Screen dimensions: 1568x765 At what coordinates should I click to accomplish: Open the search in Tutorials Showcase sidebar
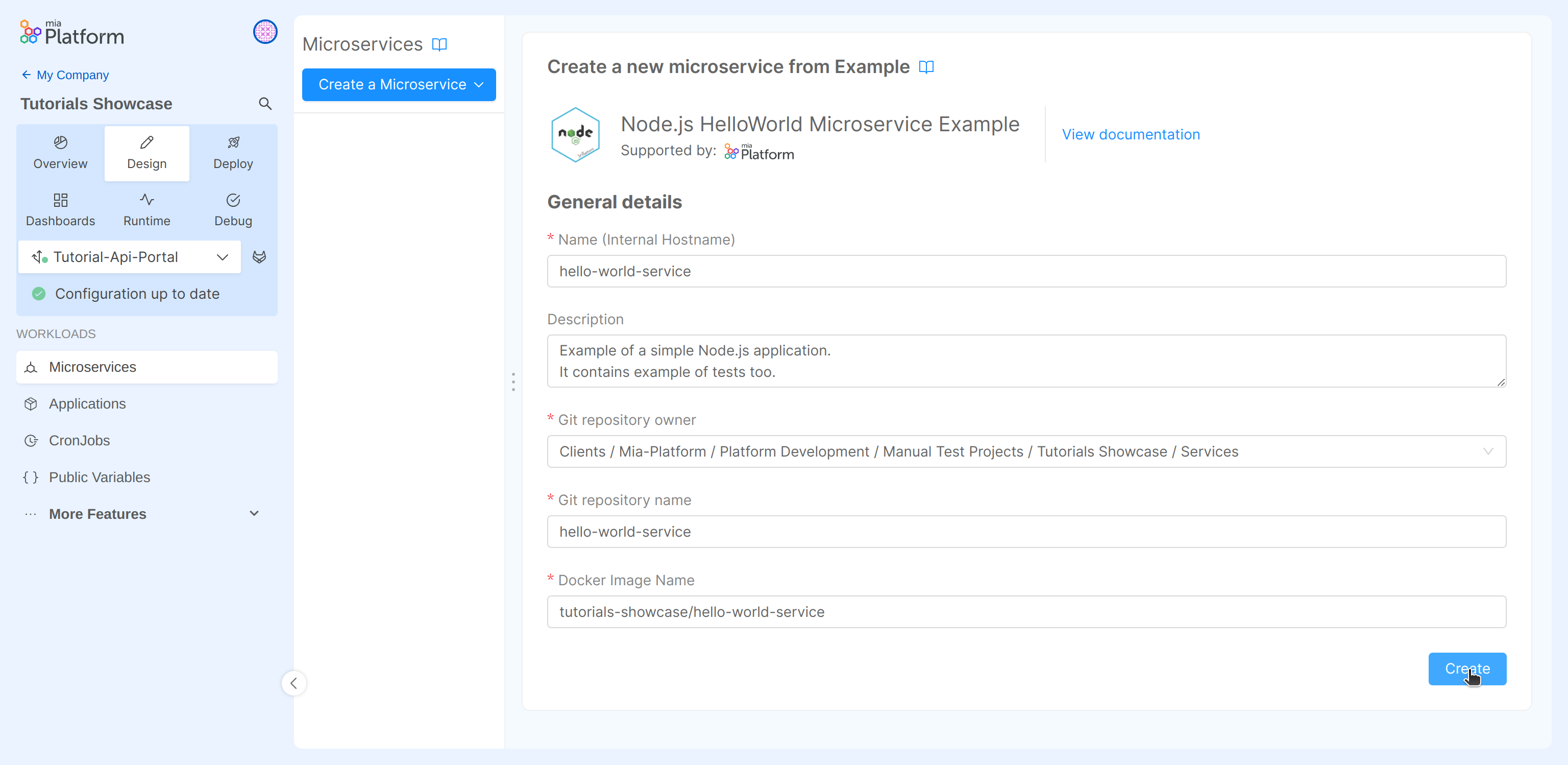pos(265,104)
